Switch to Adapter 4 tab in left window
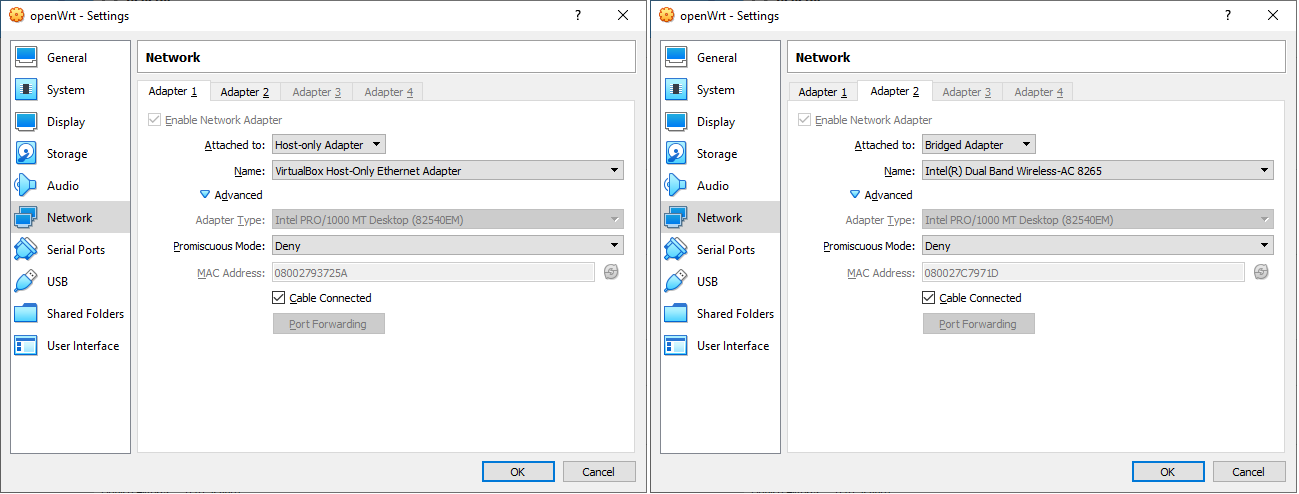The width and height of the screenshot is (1299, 494). point(389,92)
